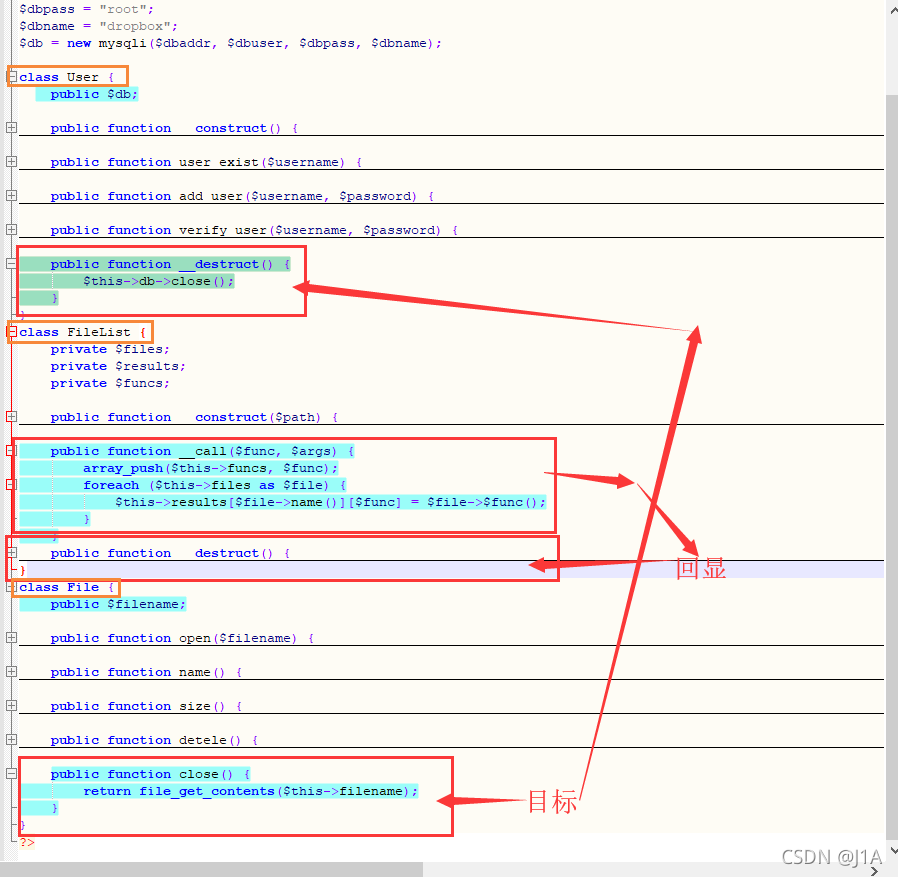898x877 pixels.
Task: Collapse the class FileList fold marker
Action: tap(11, 331)
